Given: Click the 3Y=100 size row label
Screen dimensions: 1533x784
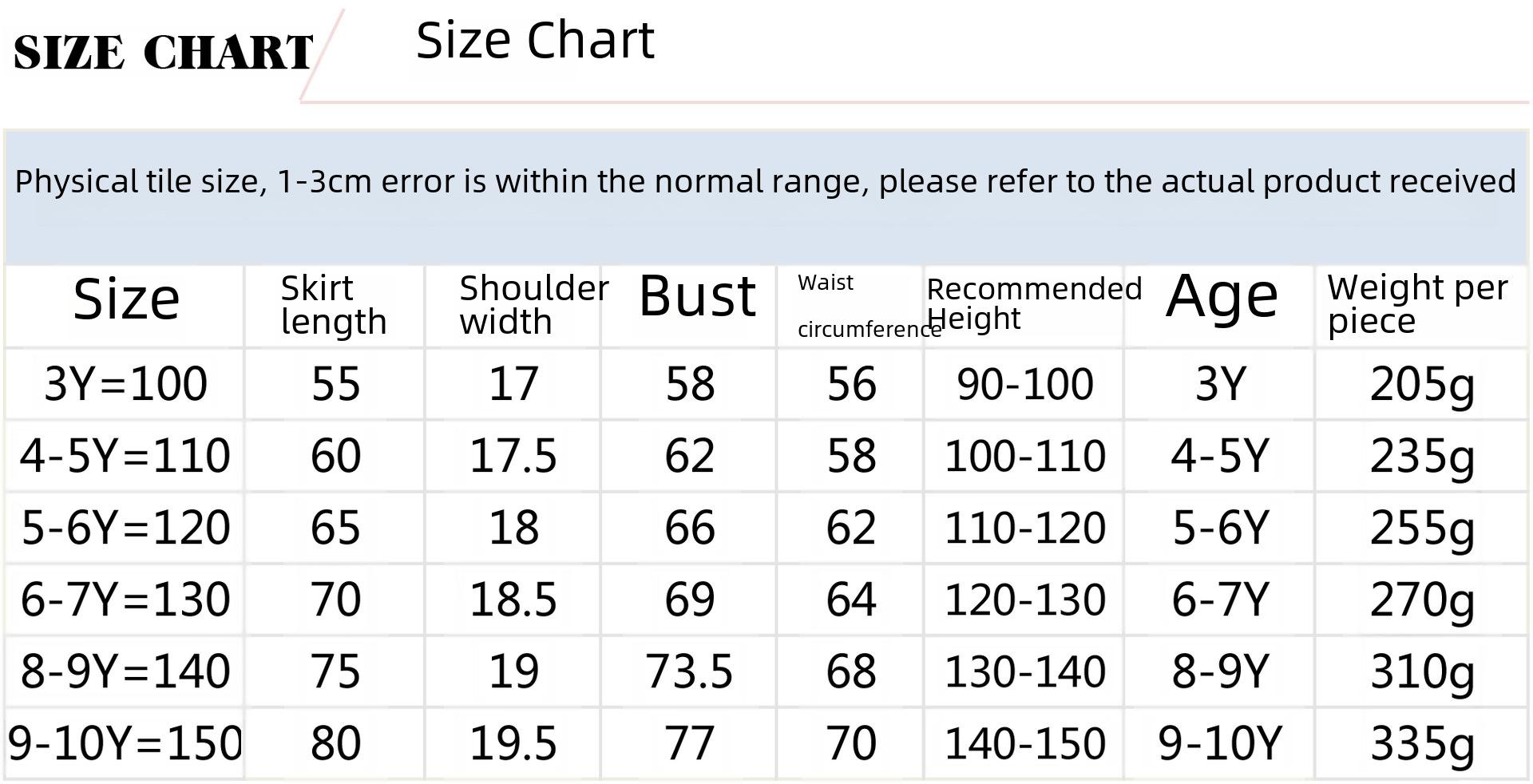Looking at the screenshot, I should coord(125,384).
